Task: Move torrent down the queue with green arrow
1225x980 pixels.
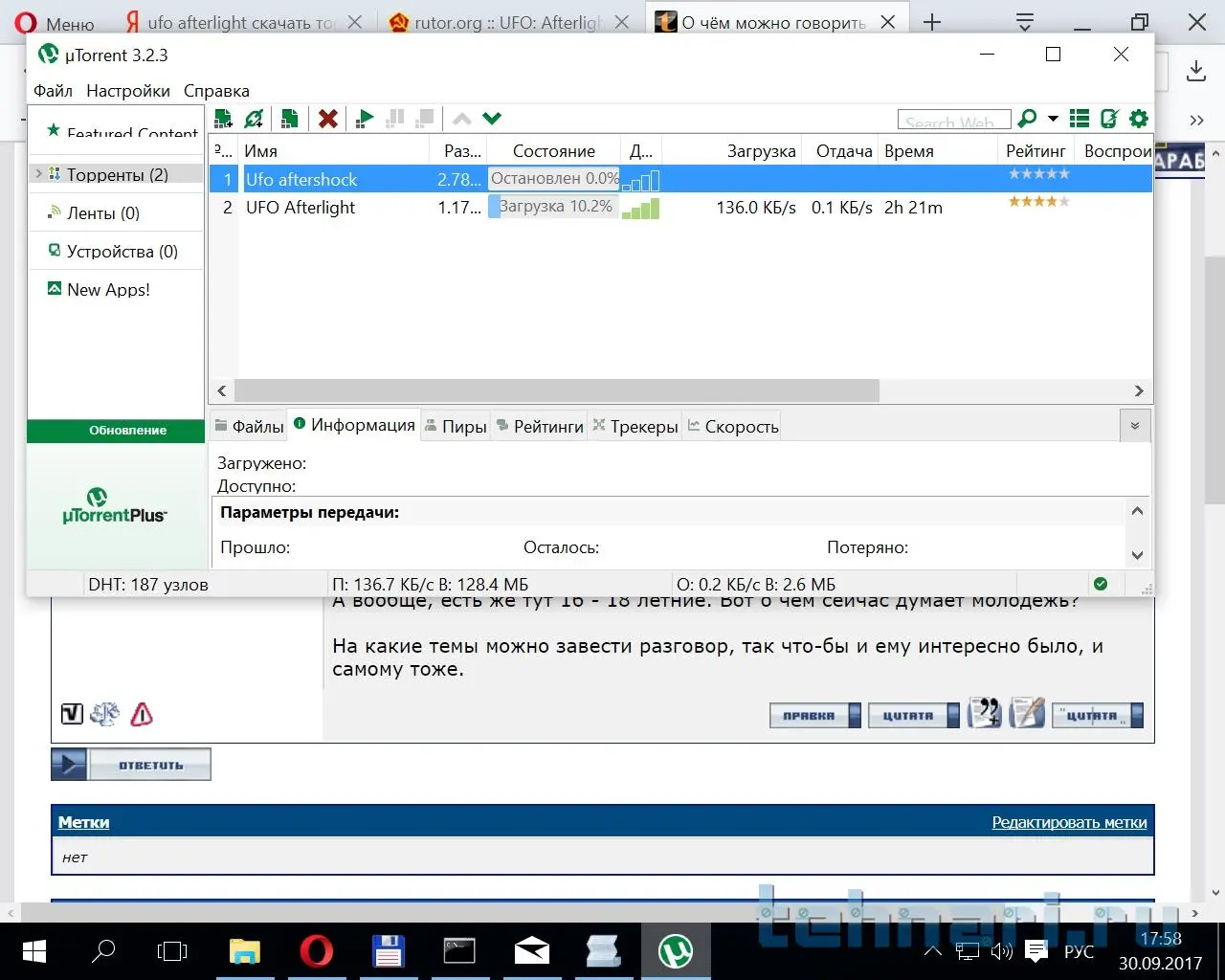Action: [492, 119]
